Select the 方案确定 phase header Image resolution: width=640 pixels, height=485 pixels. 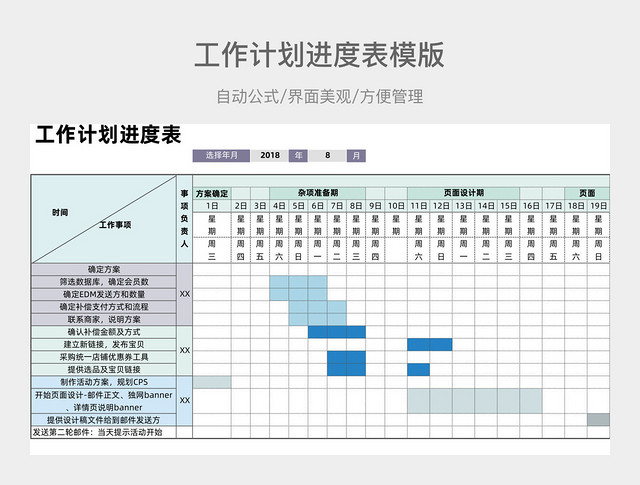212,193
